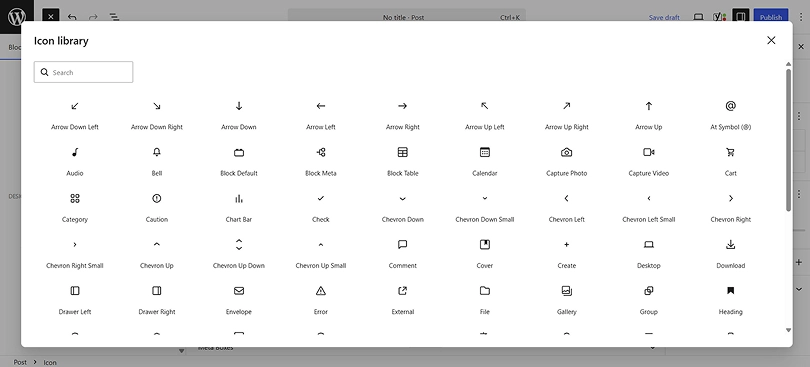Pick the Comment bubble icon
The height and width of the screenshot is (367, 810).
402,244
